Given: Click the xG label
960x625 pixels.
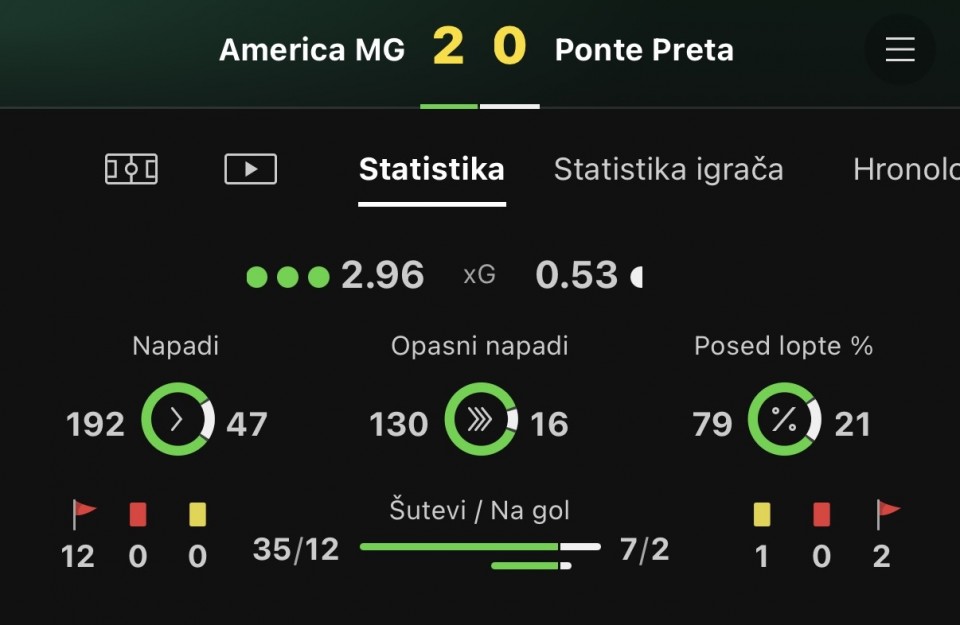Looking at the screenshot, I should (x=479, y=275).
